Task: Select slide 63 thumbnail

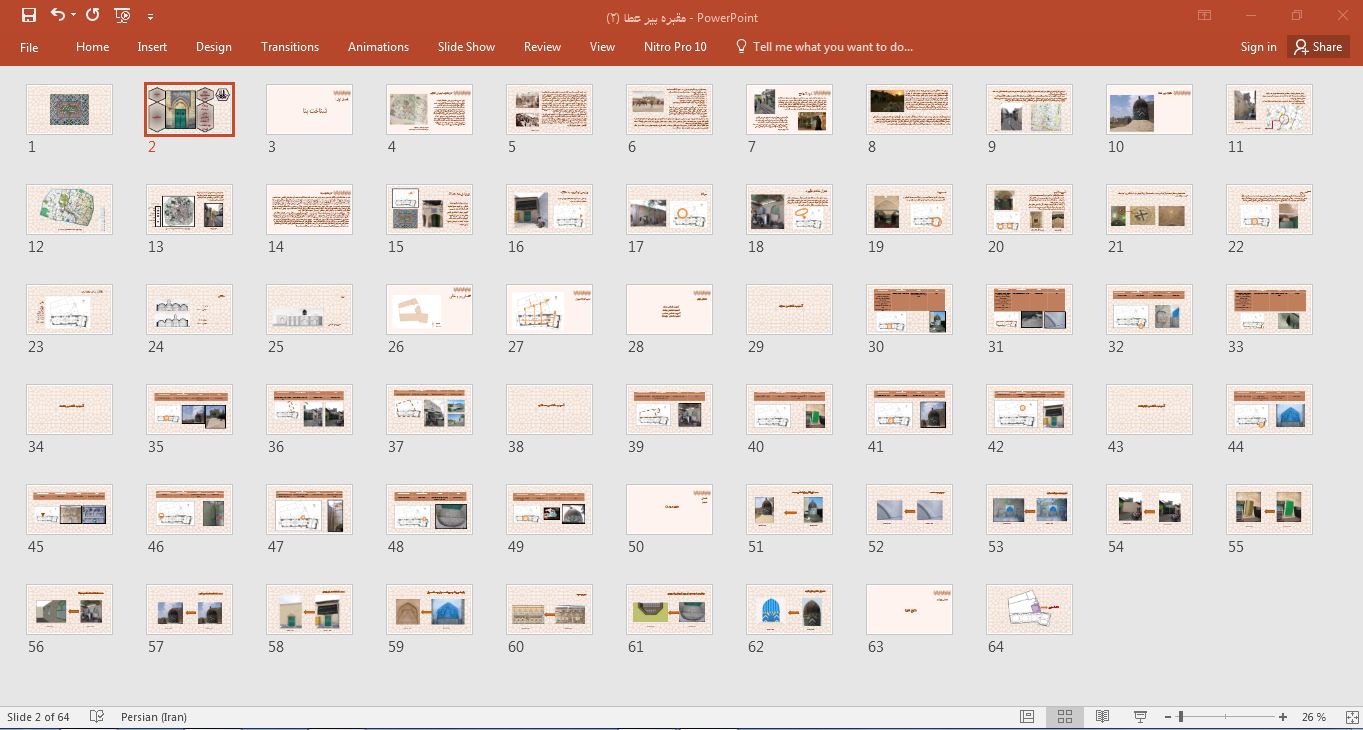Action: (x=909, y=609)
